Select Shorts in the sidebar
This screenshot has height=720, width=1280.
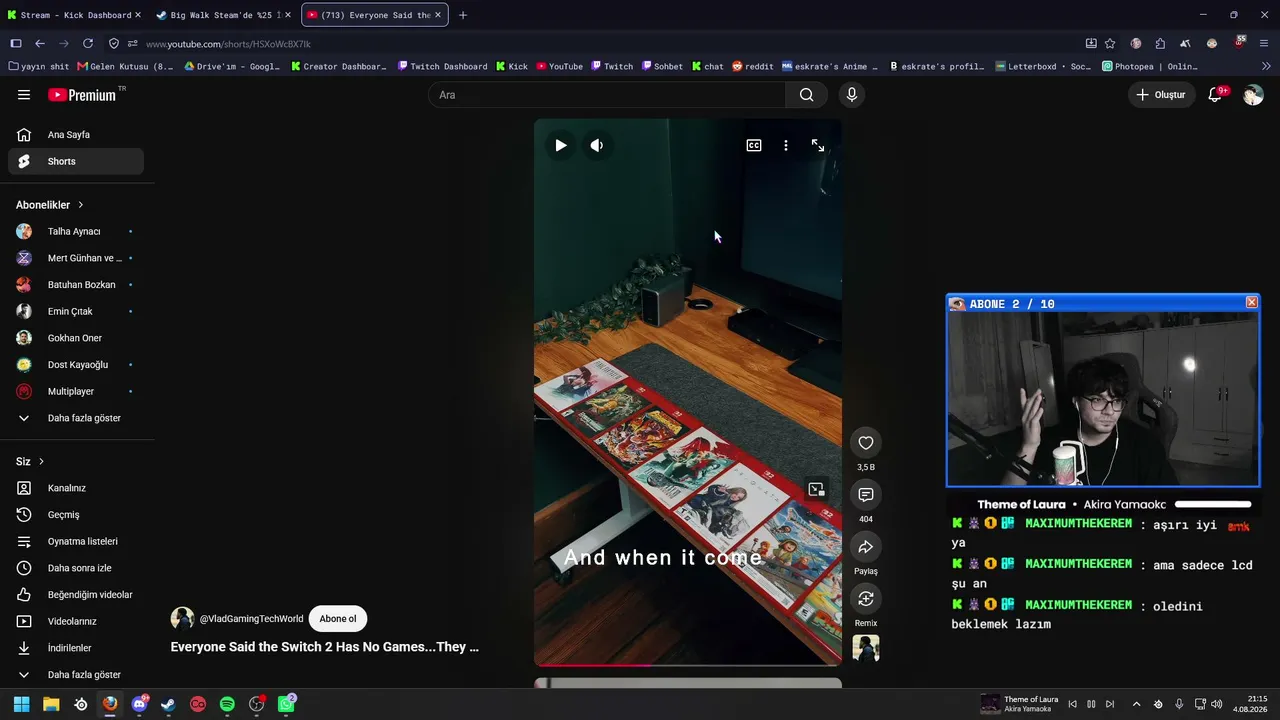[76, 161]
